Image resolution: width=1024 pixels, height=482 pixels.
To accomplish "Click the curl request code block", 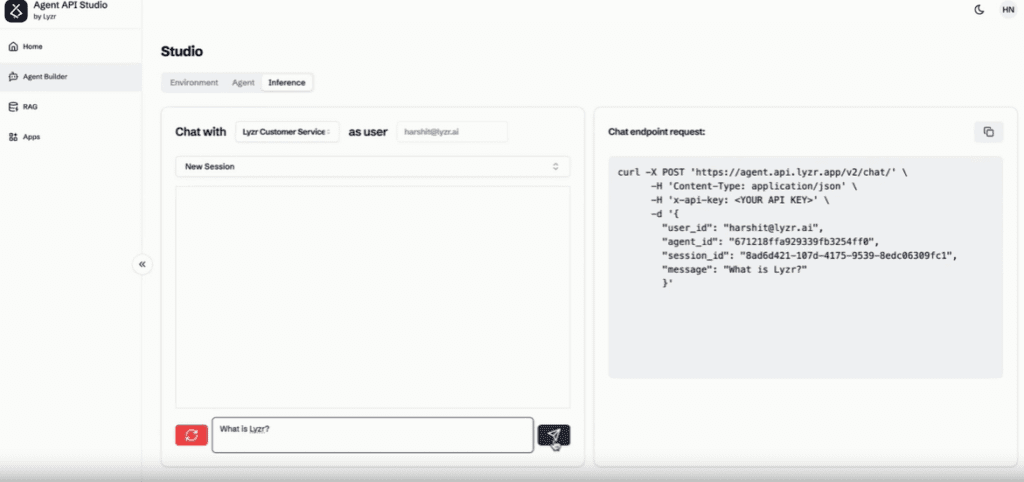I will point(805,267).
